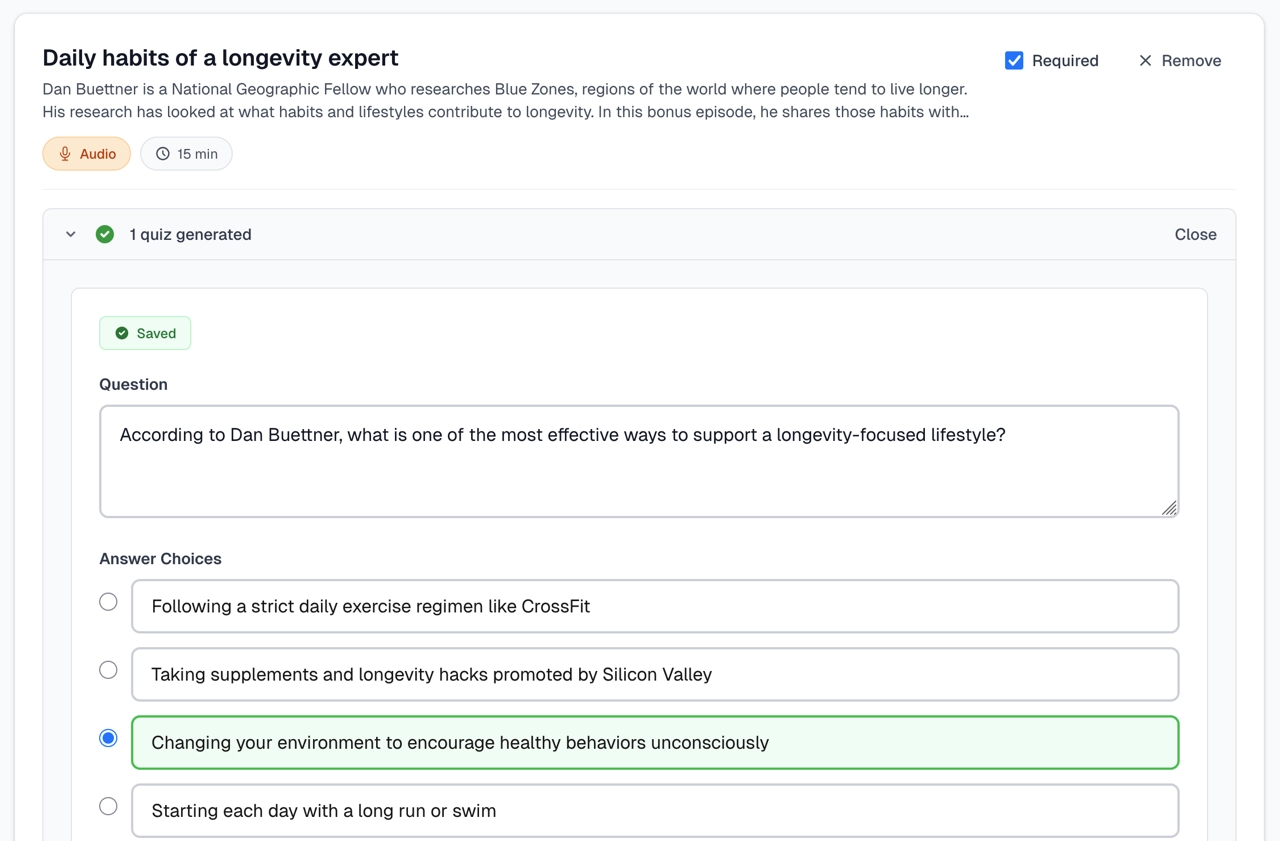
Task: Uncheck the Required checkbox
Action: pos(1014,61)
